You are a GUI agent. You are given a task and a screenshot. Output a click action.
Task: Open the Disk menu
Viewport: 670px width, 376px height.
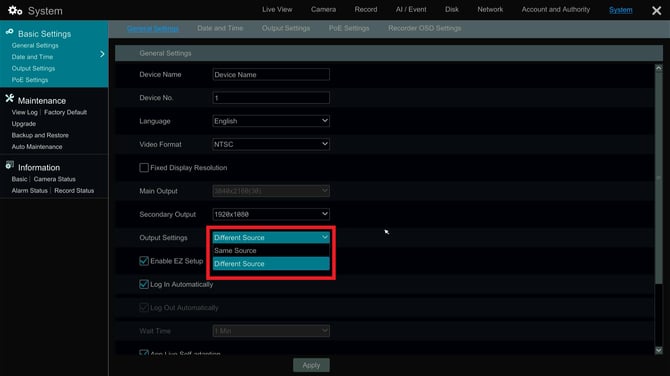[x=452, y=9]
